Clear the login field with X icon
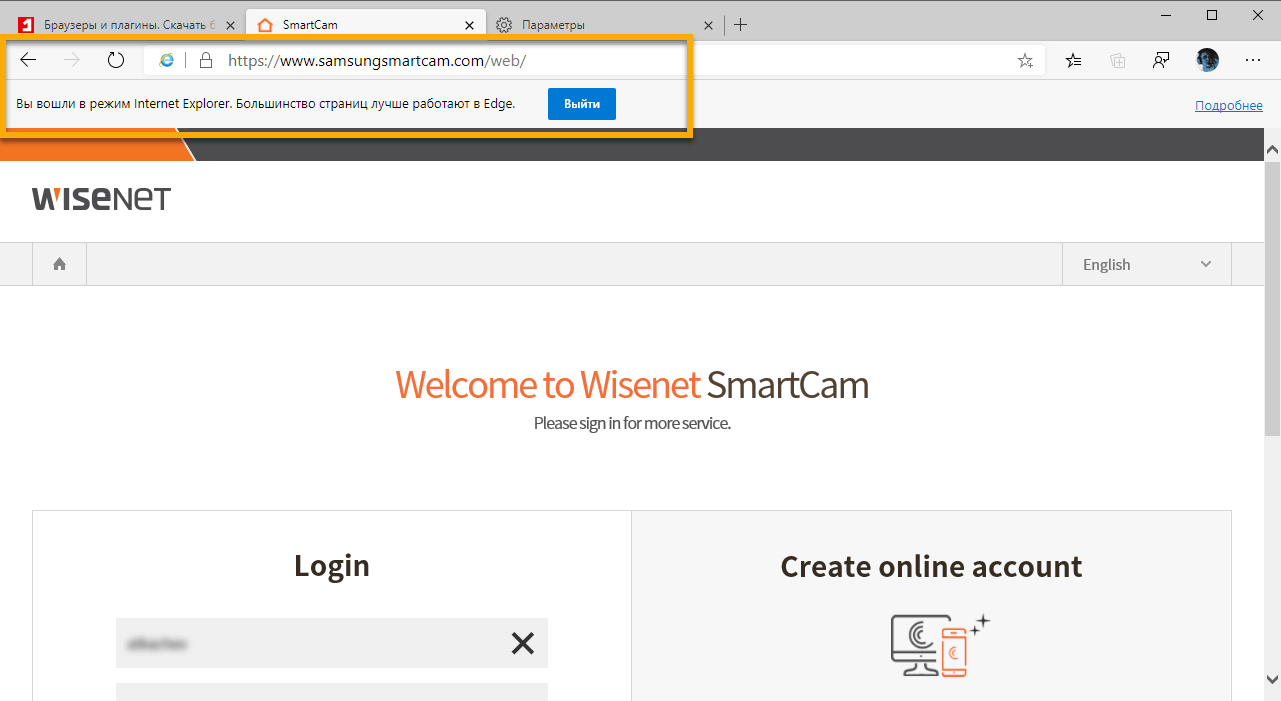Image resolution: width=1281 pixels, height=701 pixels. click(x=523, y=643)
